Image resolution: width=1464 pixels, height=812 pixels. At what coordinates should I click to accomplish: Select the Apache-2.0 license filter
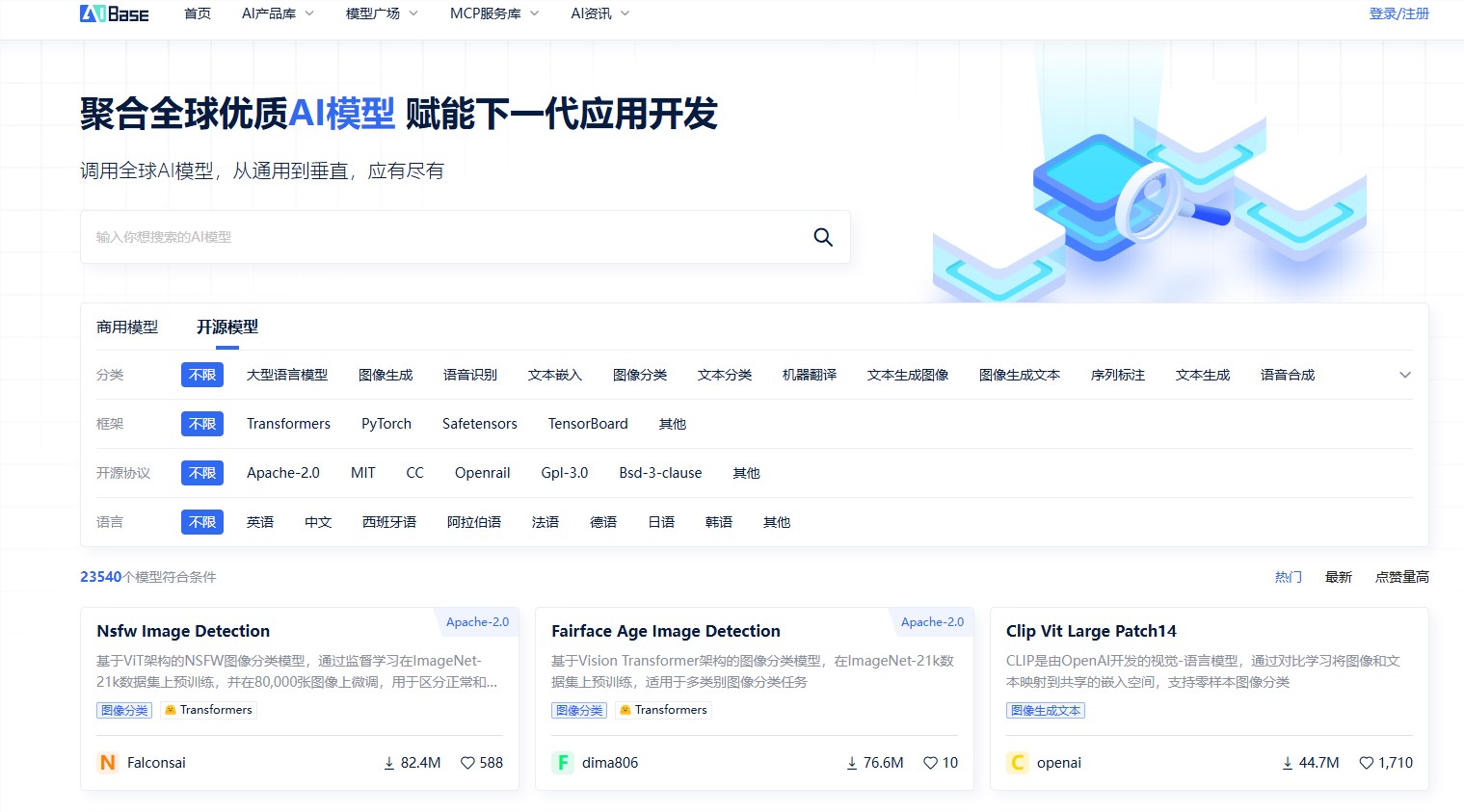[x=282, y=472]
